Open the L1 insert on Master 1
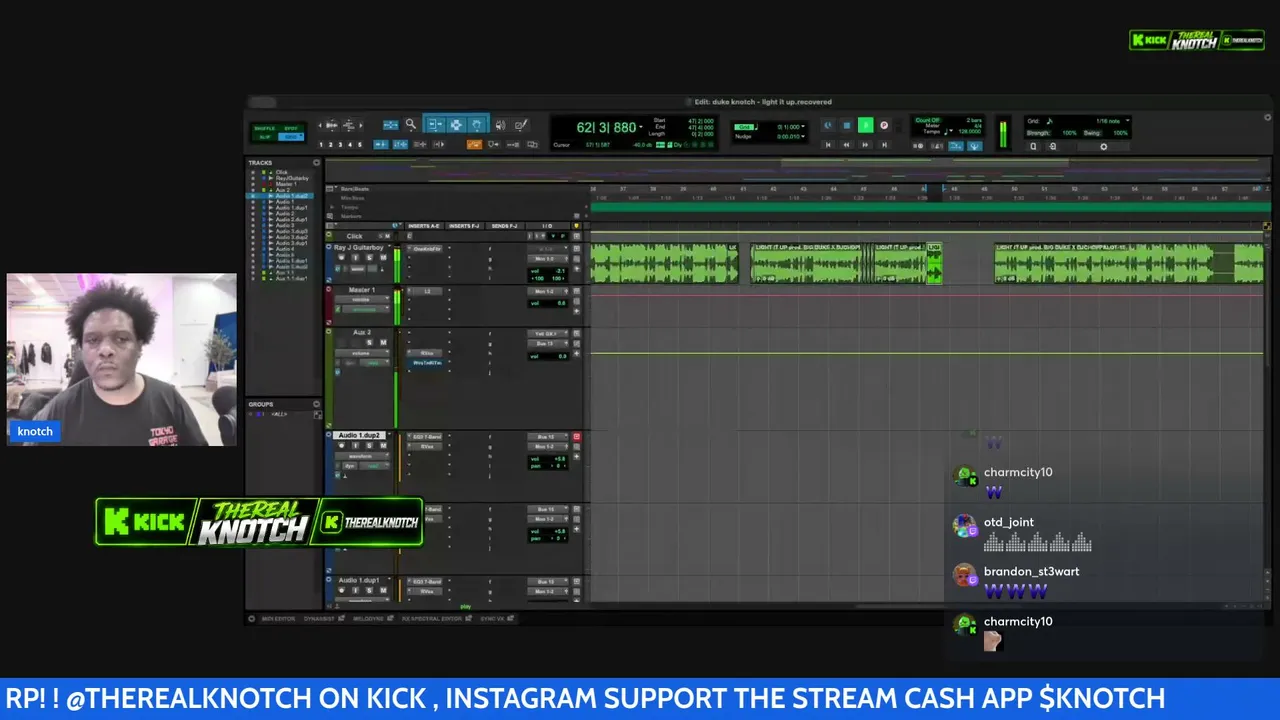The image size is (1280, 720). pyautogui.click(x=425, y=291)
